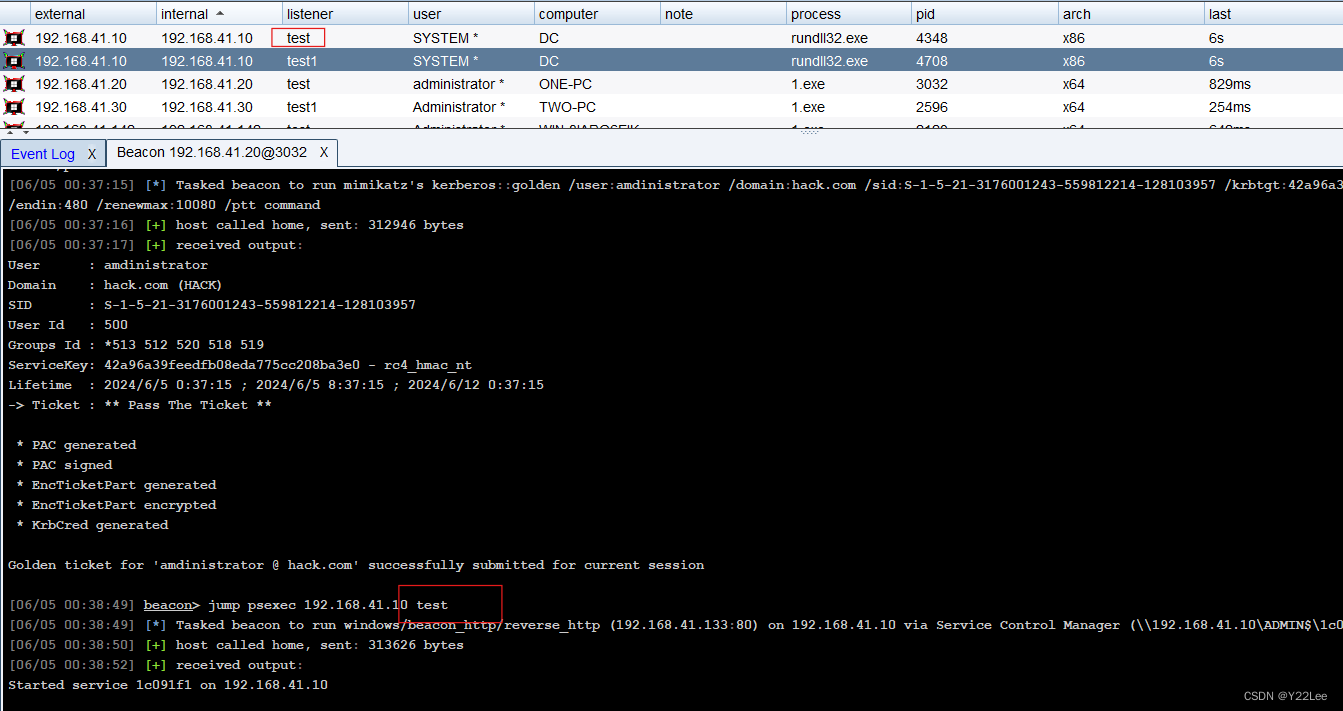The height and width of the screenshot is (711, 1343).
Task: Click computer cell 'DC' in pid 4348 row
Action: coord(549,38)
